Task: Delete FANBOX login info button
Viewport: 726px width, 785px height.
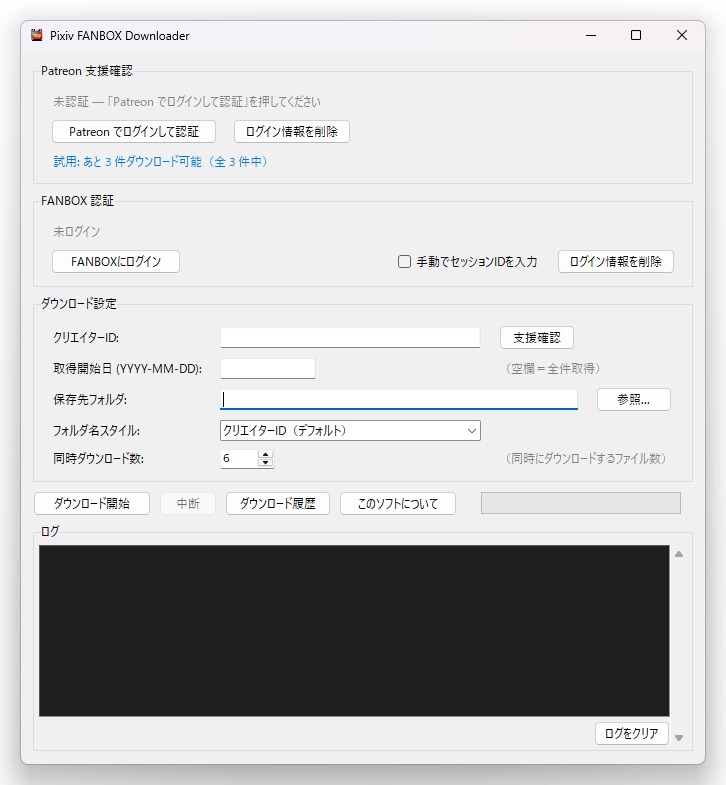Action: [615, 261]
